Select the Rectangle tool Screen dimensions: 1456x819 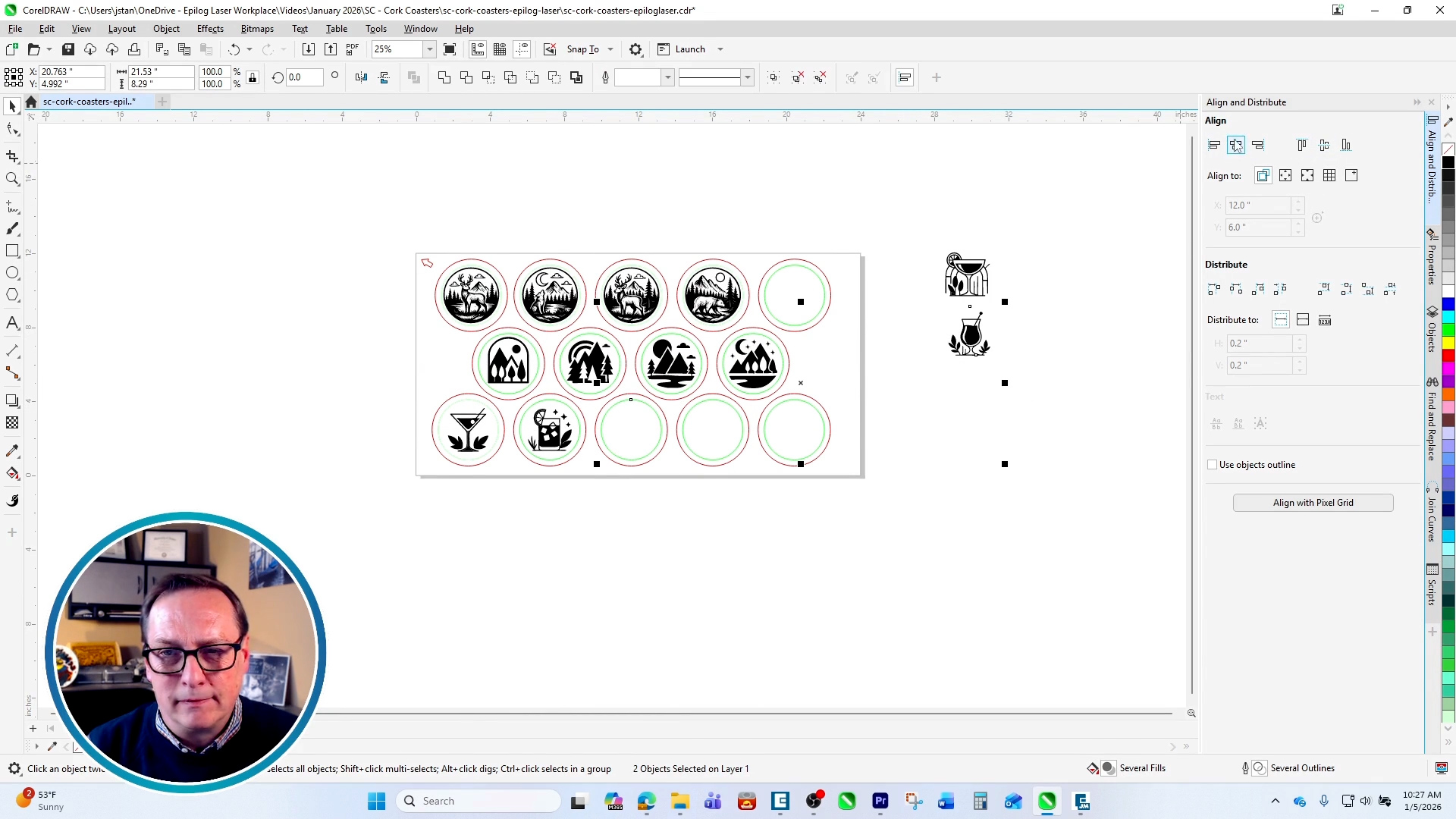pyautogui.click(x=12, y=251)
